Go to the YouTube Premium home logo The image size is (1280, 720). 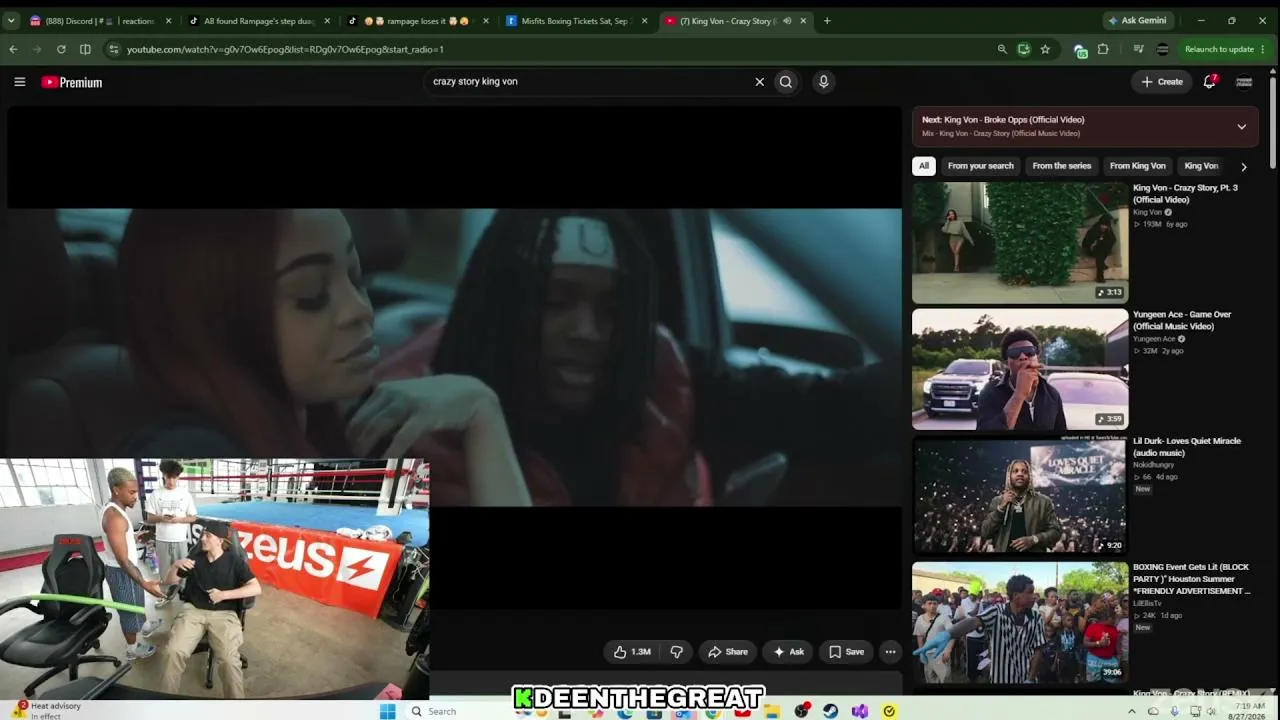[x=72, y=82]
